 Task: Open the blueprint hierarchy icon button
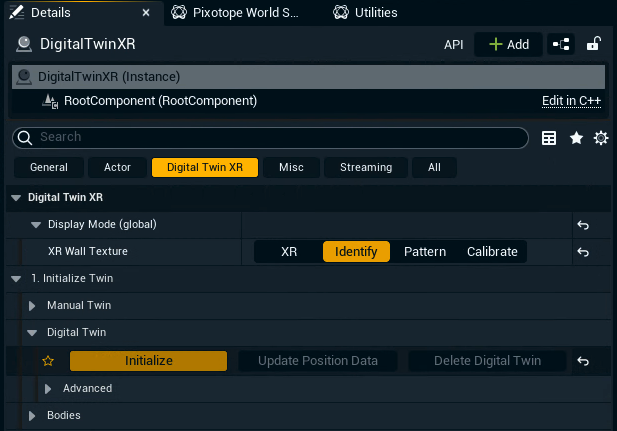[x=561, y=44]
